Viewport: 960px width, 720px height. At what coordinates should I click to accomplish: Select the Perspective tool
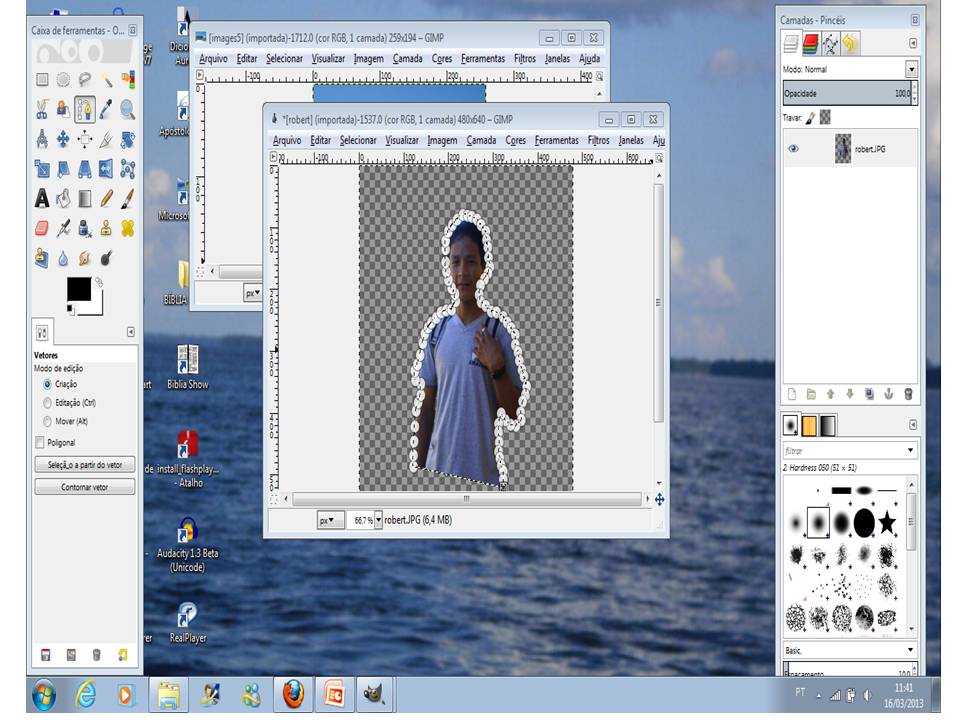pyautogui.click(x=84, y=169)
